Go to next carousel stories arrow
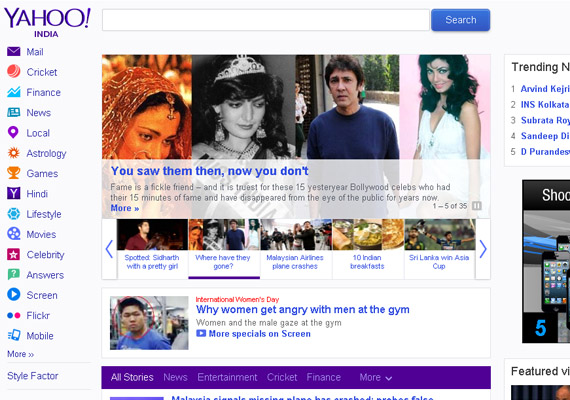Screen dimensions: 570x400 tap(483, 249)
